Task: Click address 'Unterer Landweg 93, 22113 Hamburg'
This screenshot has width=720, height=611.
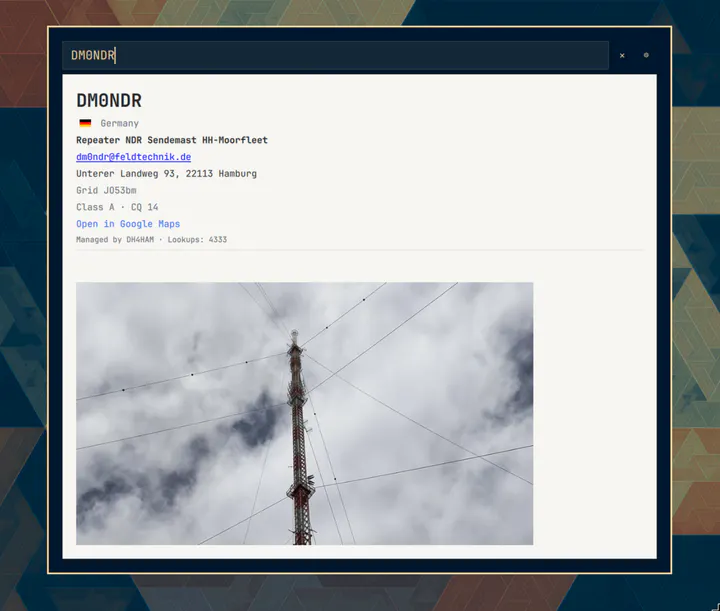Action: 166,174
